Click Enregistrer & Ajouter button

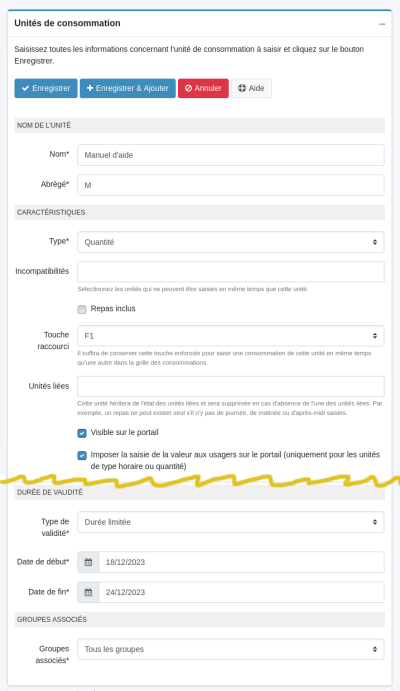[128, 88]
